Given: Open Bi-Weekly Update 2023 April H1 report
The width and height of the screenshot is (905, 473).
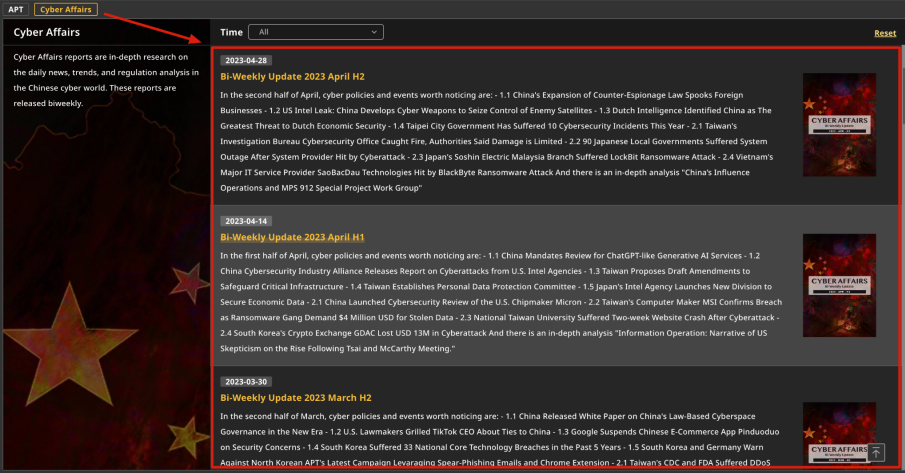Looking at the screenshot, I should pyautogui.click(x=292, y=237).
